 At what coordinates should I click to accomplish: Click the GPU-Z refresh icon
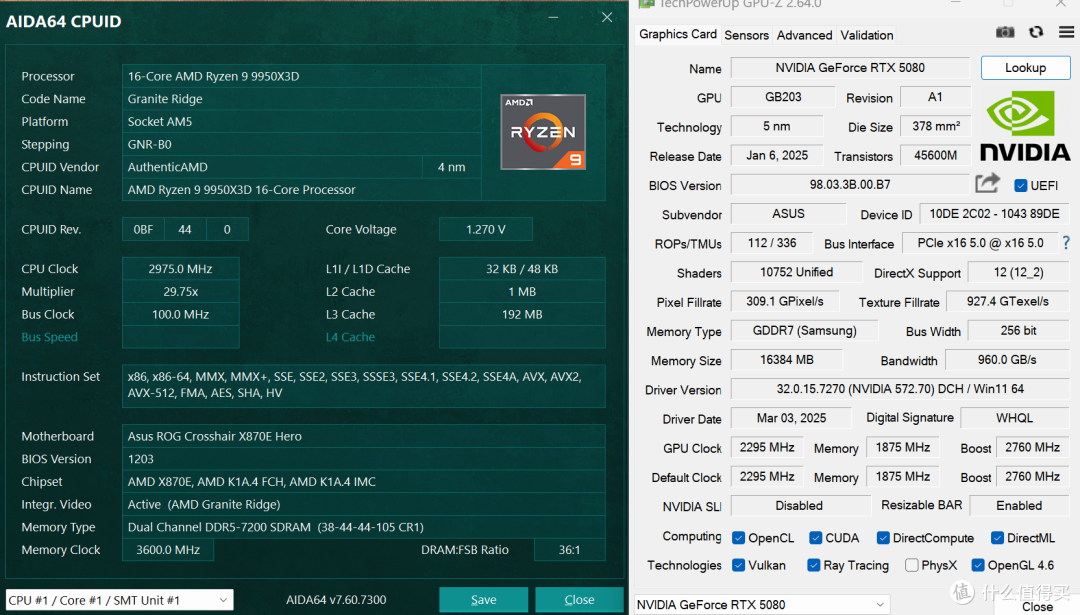[x=1036, y=32]
